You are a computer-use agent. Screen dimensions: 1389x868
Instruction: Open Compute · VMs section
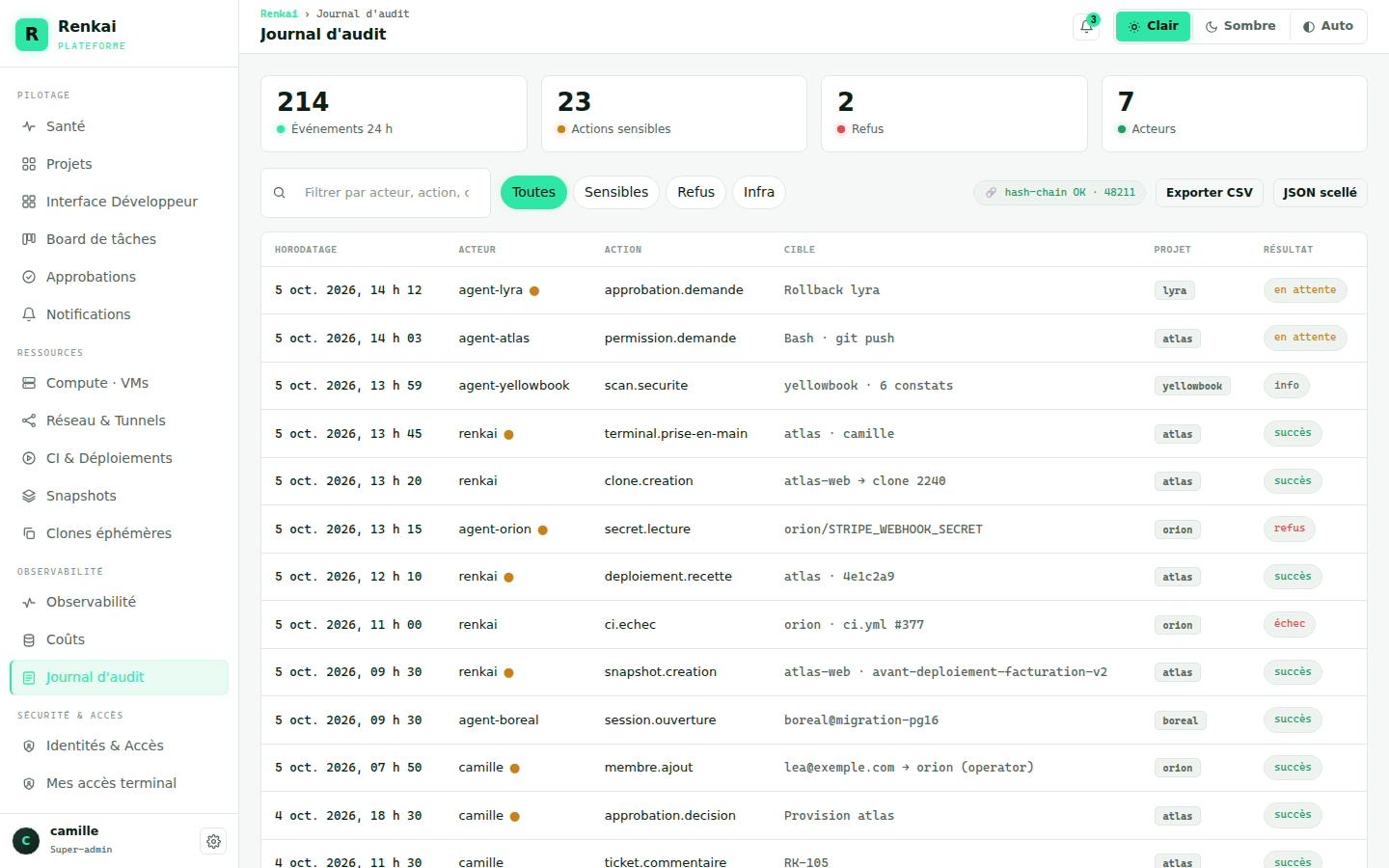[x=120, y=383]
